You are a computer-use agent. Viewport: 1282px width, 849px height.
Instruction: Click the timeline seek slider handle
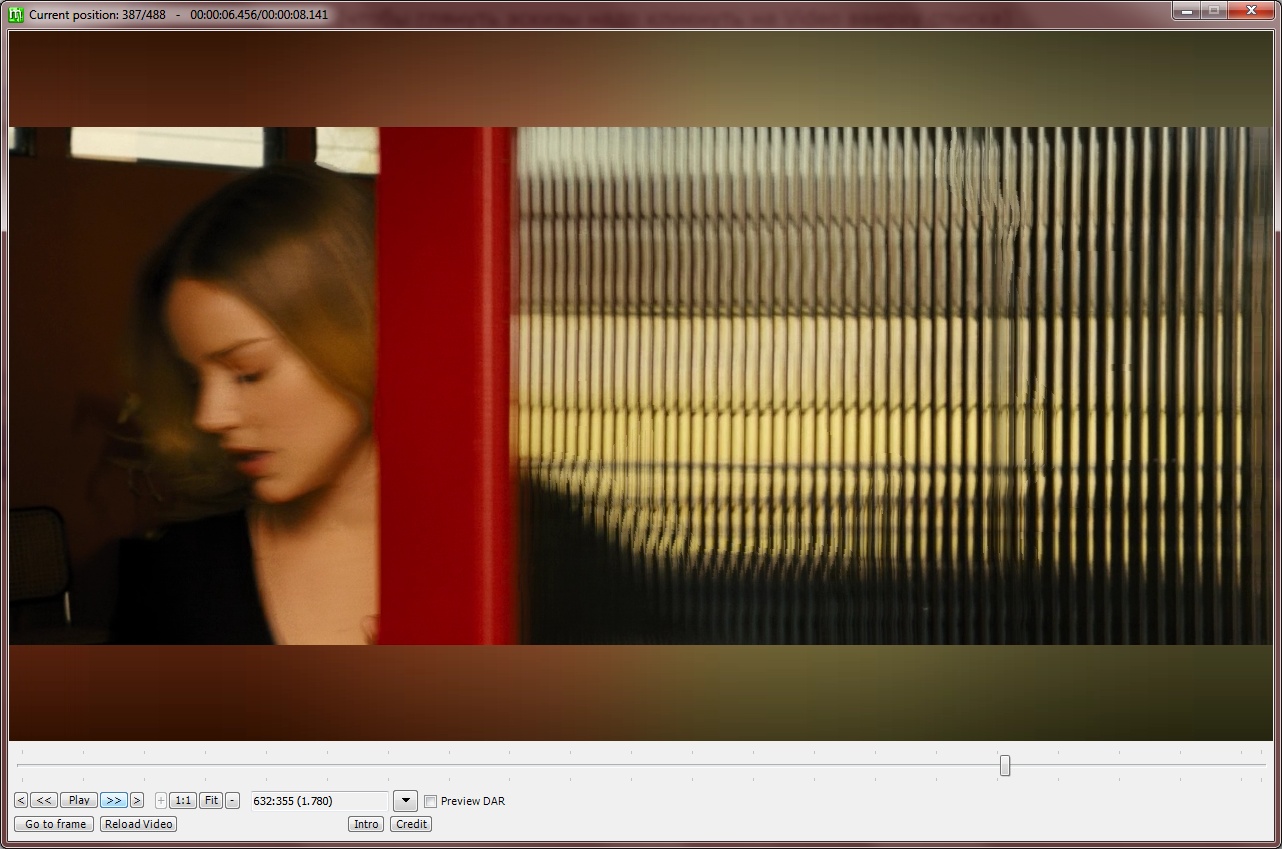point(1005,765)
